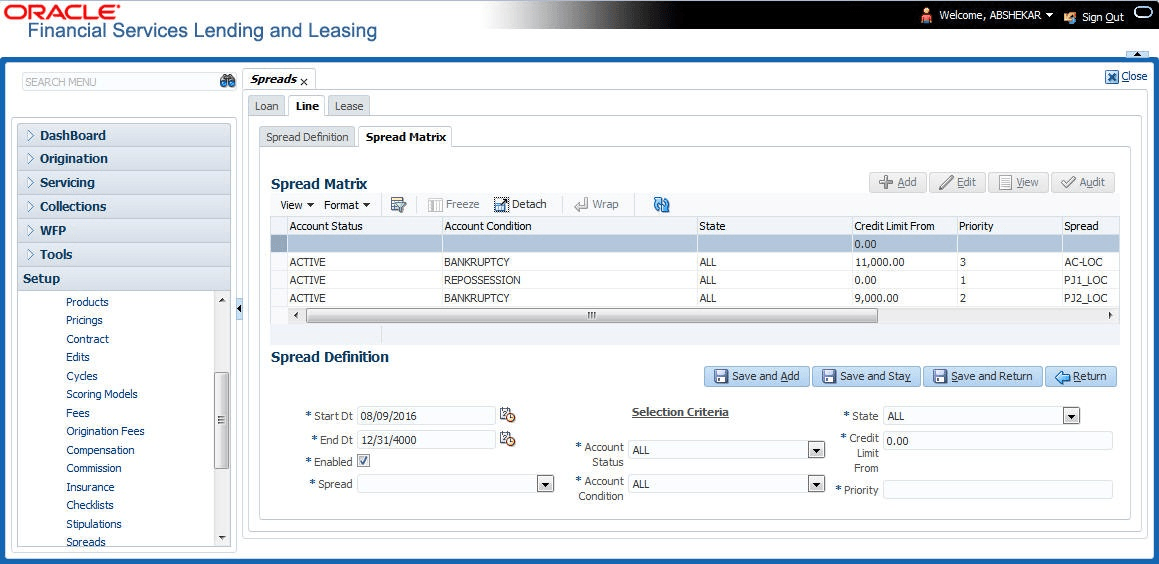
Task: Open Origination Fees in the Setup menu
Action: (105, 431)
